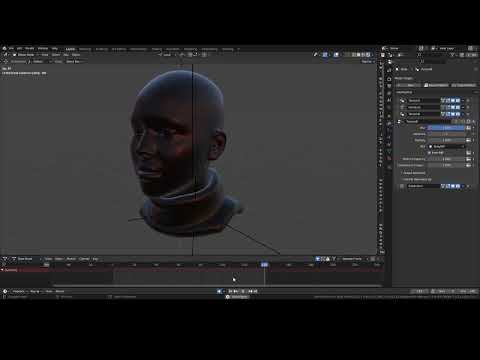Toggle viewport overlays icon
This screenshot has height=360, width=480.
[x=336, y=55]
